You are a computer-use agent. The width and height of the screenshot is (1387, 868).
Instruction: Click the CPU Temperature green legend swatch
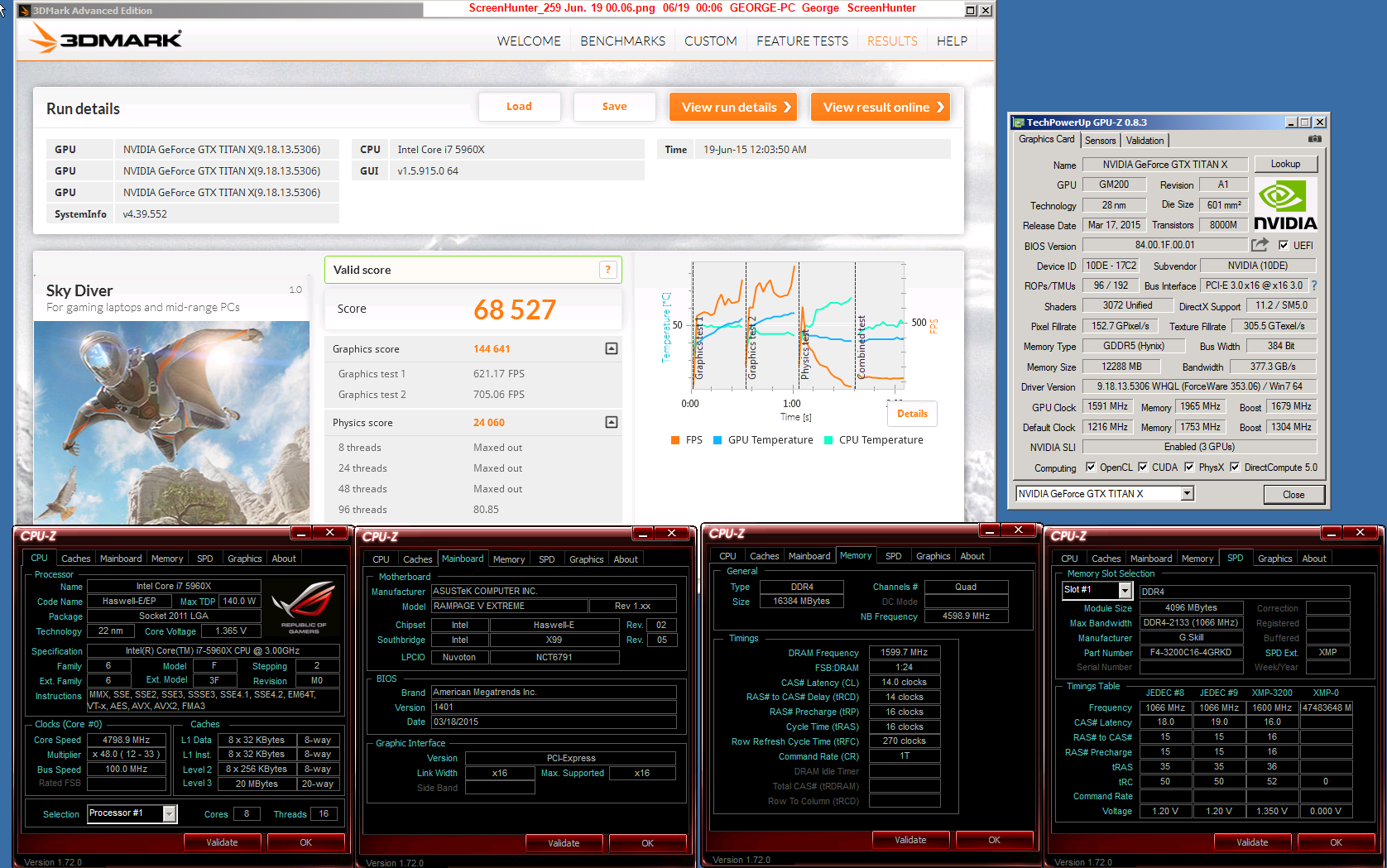tap(828, 440)
